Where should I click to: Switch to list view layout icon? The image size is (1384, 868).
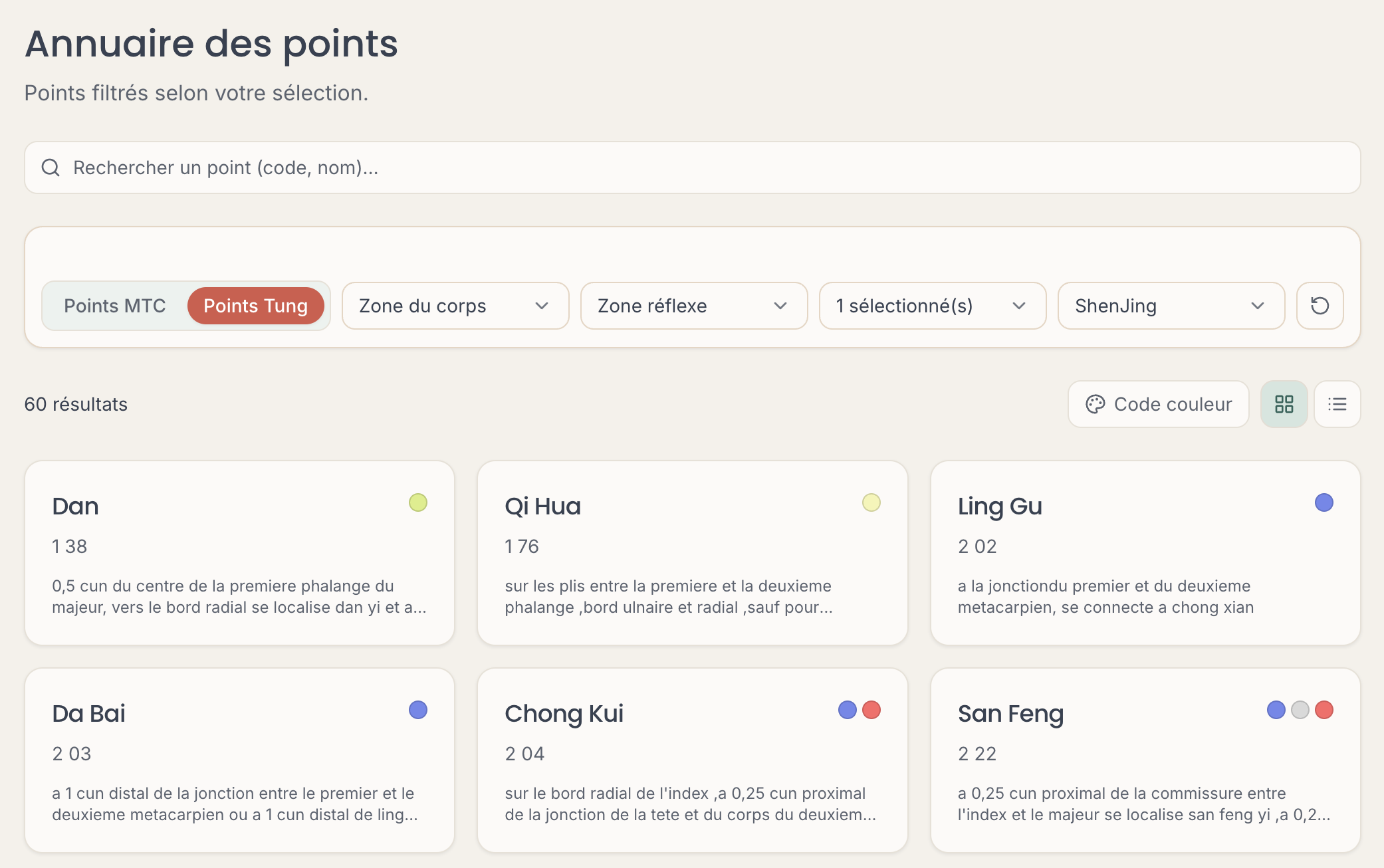[x=1337, y=404]
